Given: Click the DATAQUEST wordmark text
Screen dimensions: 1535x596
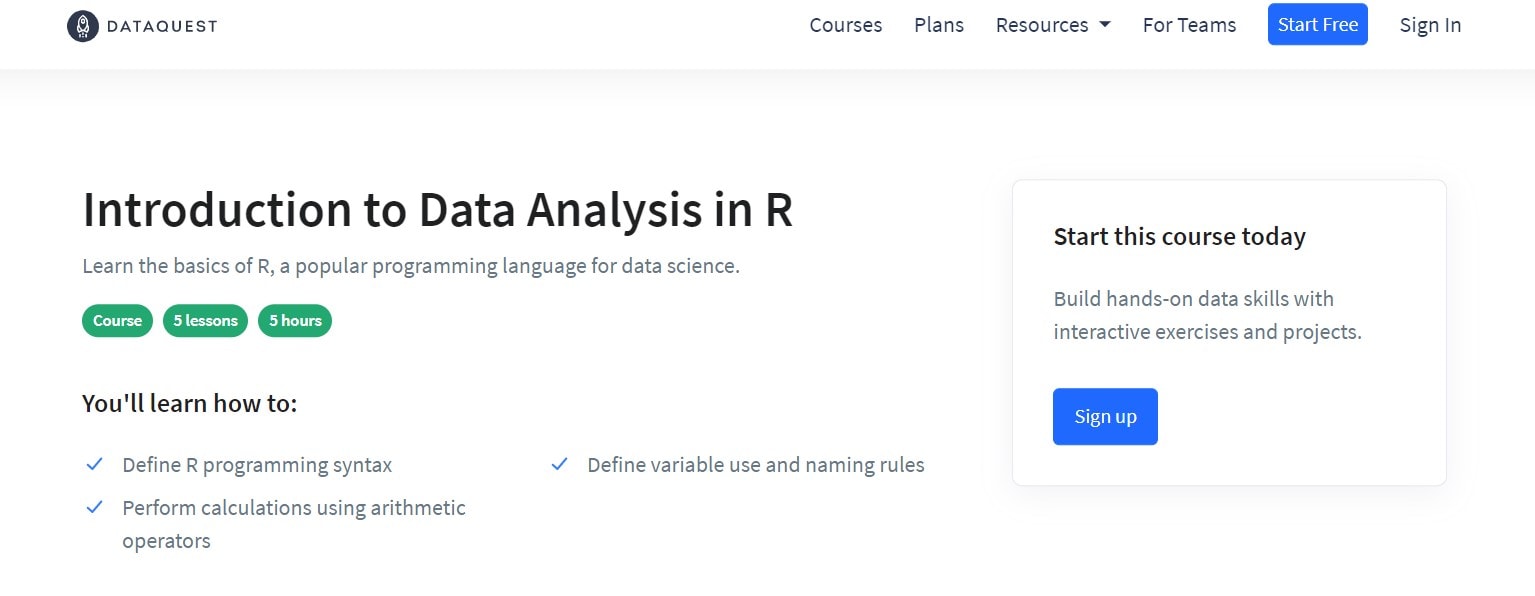Looking at the screenshot, I should tap(161, 26).
